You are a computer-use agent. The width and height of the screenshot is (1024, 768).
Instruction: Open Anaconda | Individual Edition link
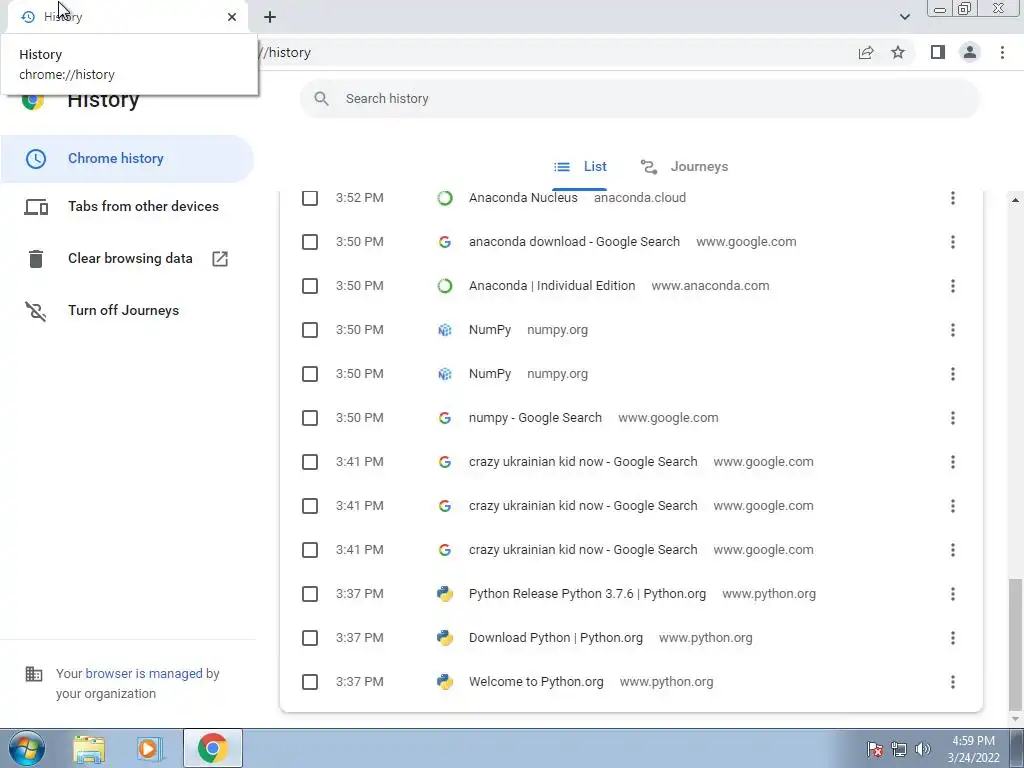coord(552,286)
